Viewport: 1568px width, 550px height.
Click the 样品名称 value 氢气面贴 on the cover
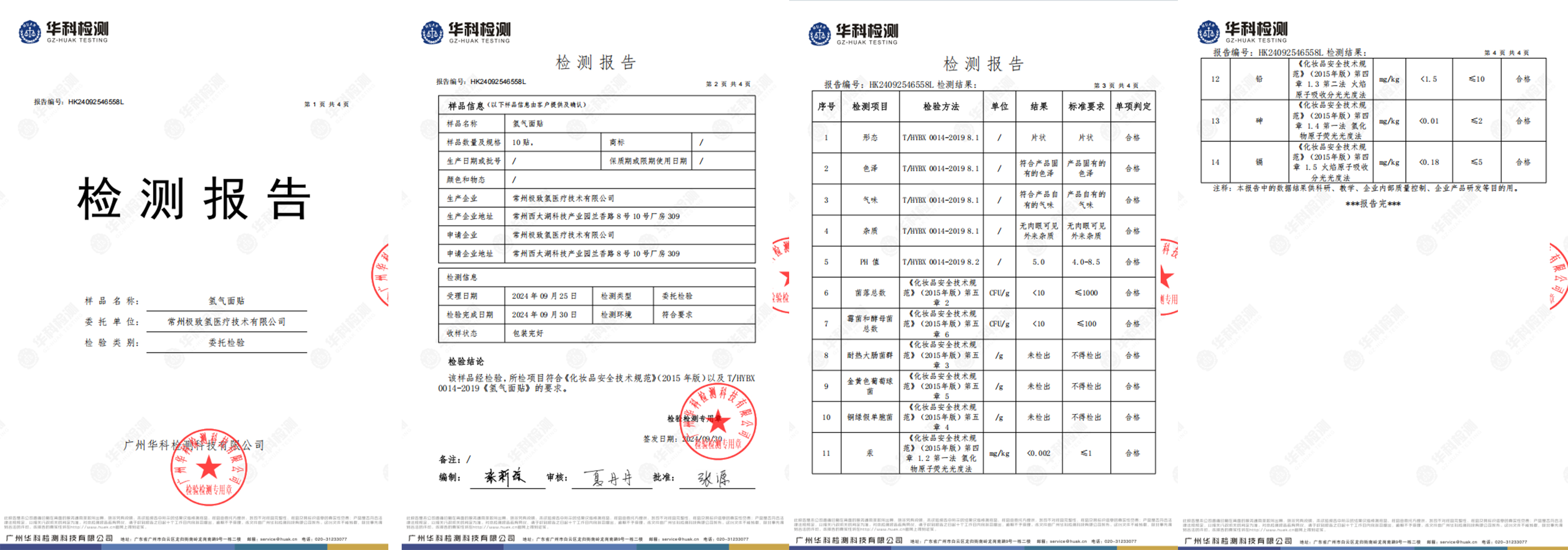point(226,301)
